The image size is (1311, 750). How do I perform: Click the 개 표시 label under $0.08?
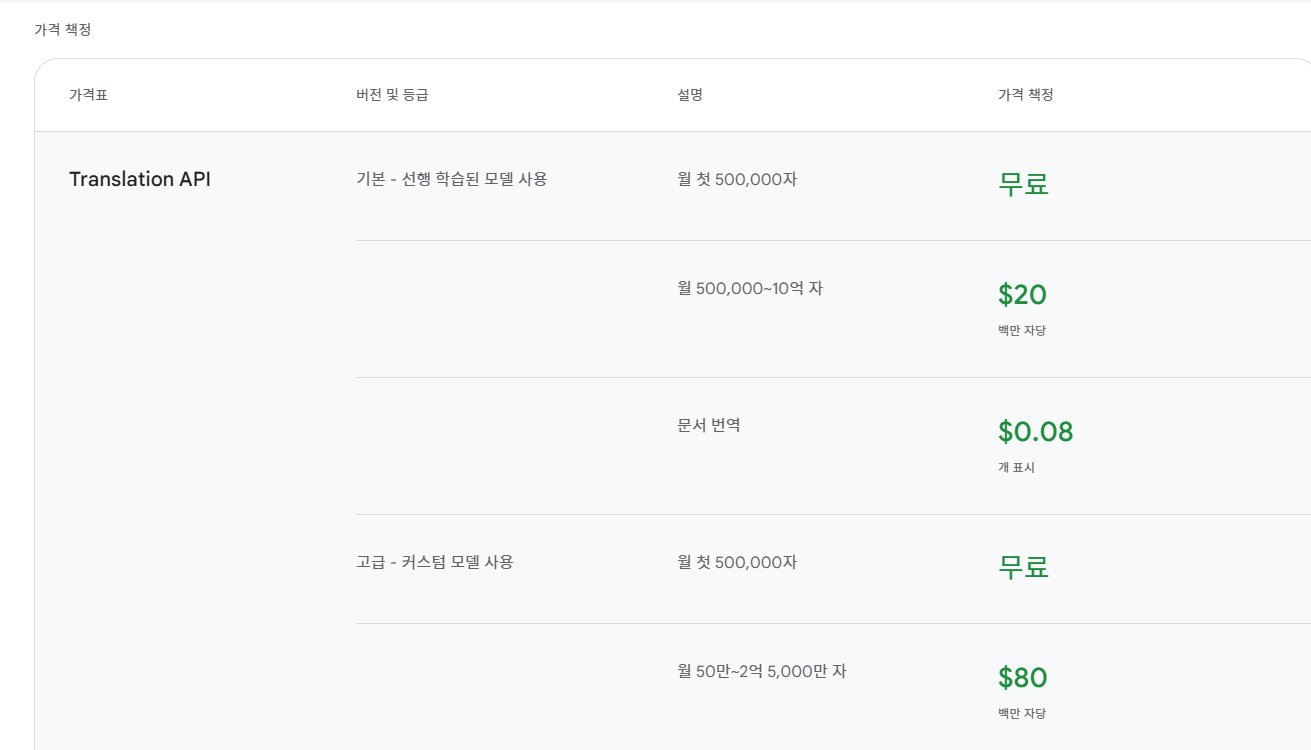click(x=1016, y=467)
